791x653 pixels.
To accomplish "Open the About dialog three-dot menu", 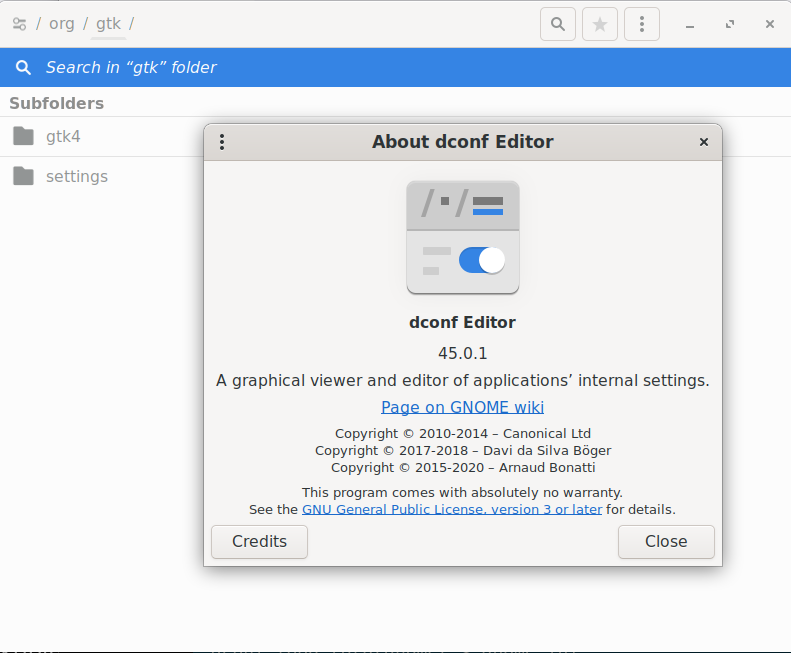I will tap(222, 142).
